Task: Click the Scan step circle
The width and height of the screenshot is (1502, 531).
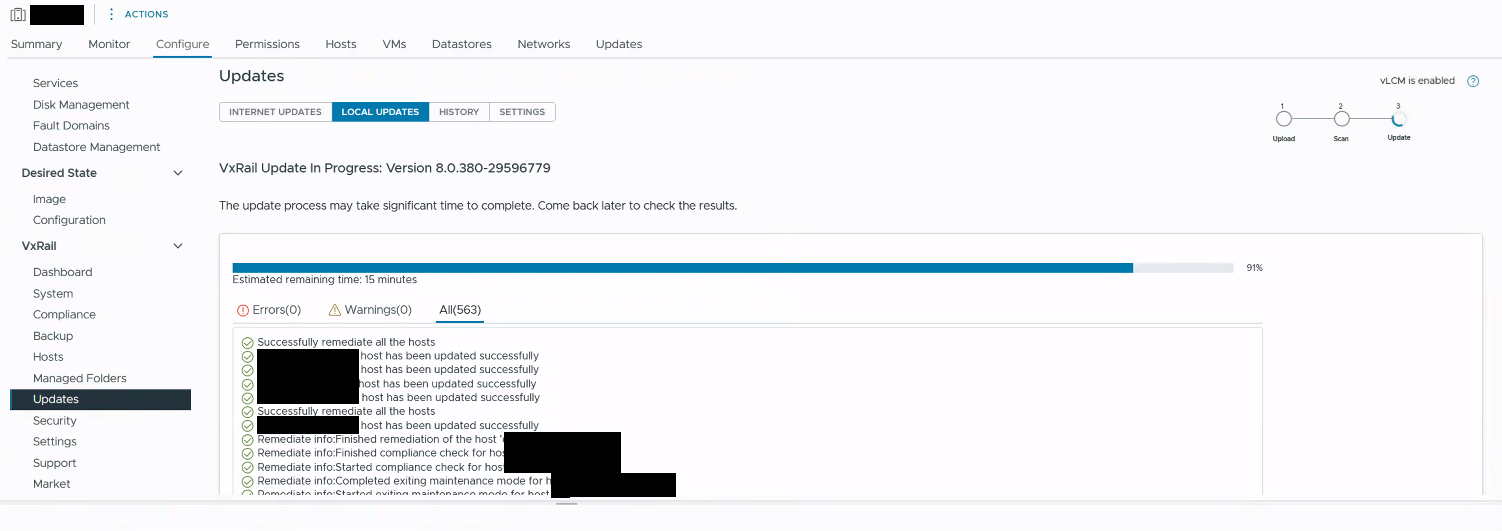Action: pos(1342,119)
